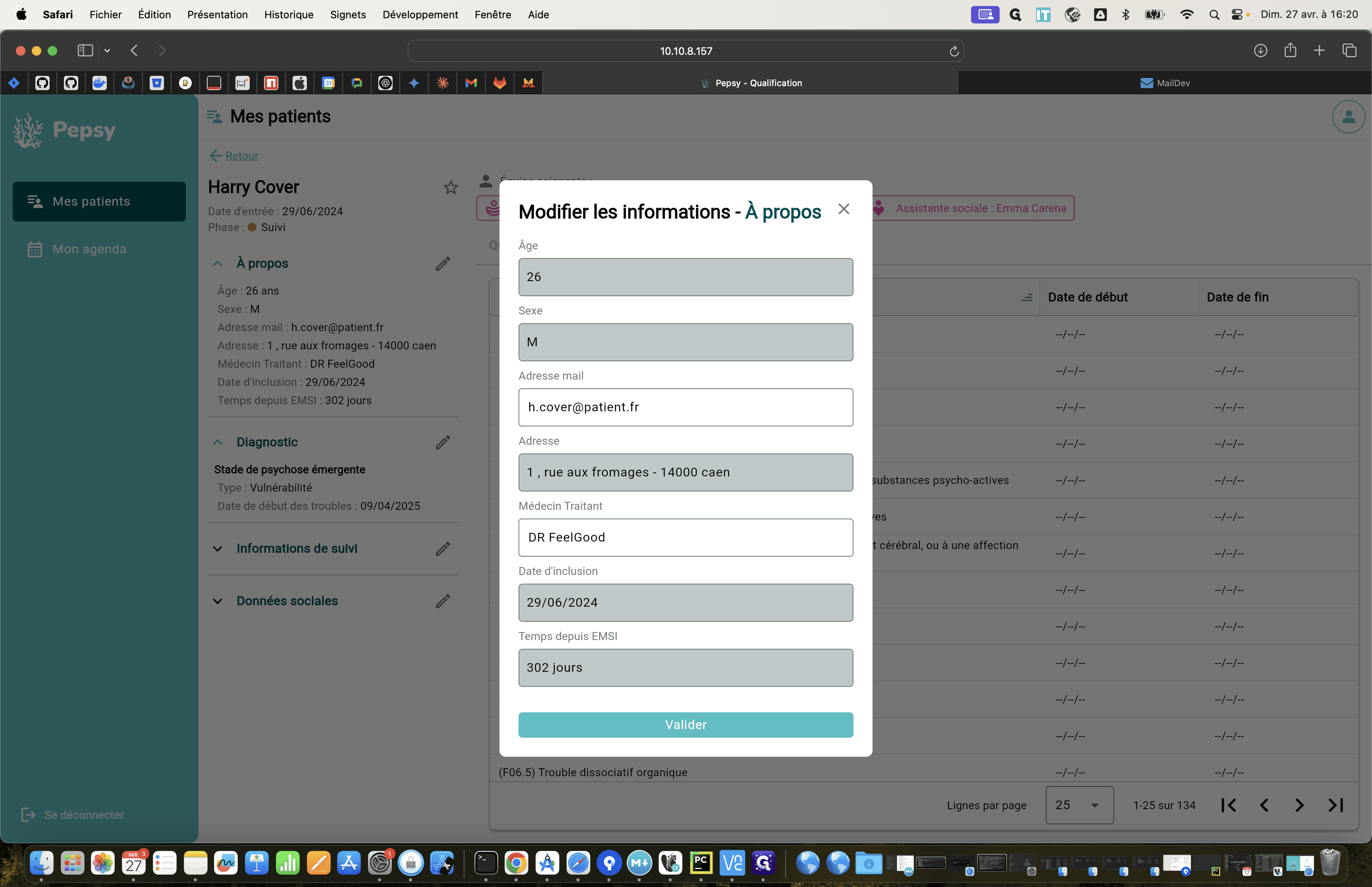Switch to the MailDev tab
1372x887 pixels.
point(1164,83)
